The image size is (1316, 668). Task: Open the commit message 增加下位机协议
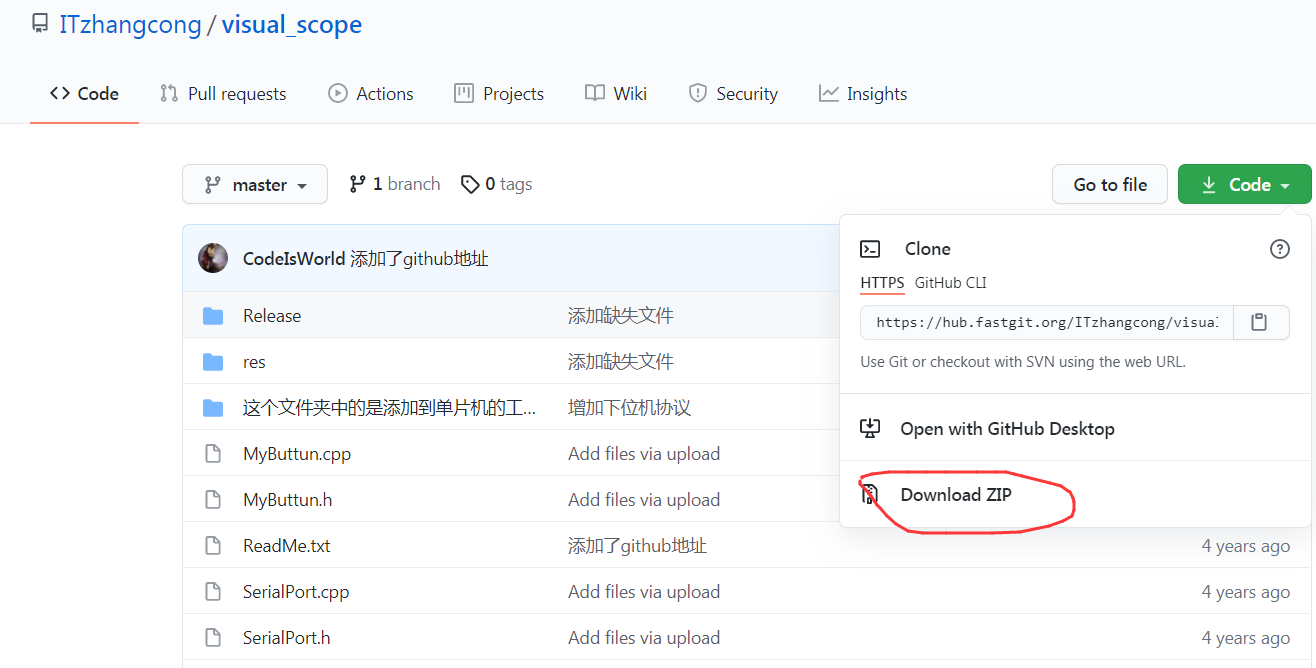click(x=630, y=408)
